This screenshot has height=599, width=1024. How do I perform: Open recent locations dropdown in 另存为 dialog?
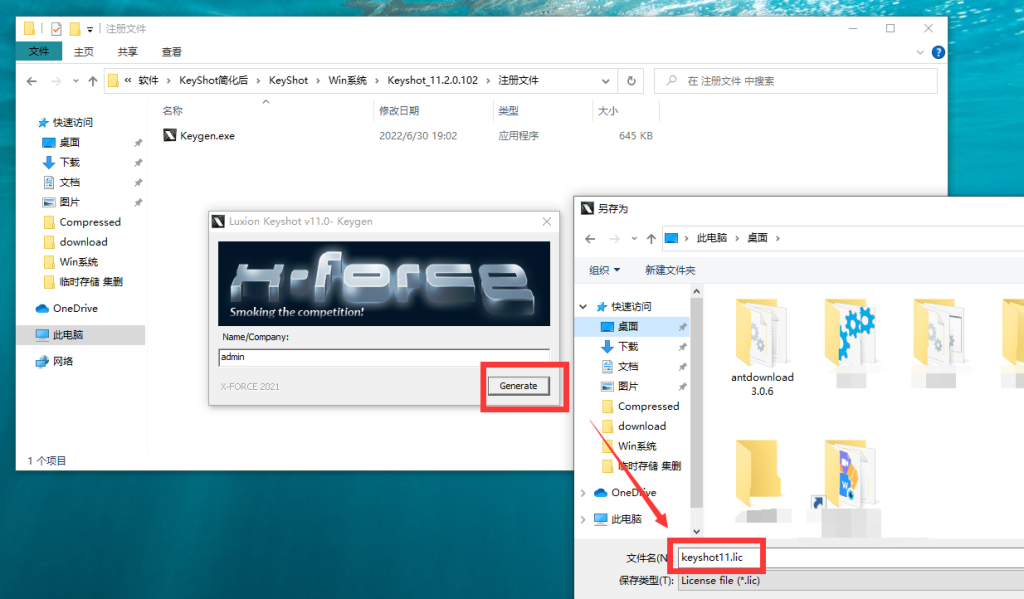point(633,239)
